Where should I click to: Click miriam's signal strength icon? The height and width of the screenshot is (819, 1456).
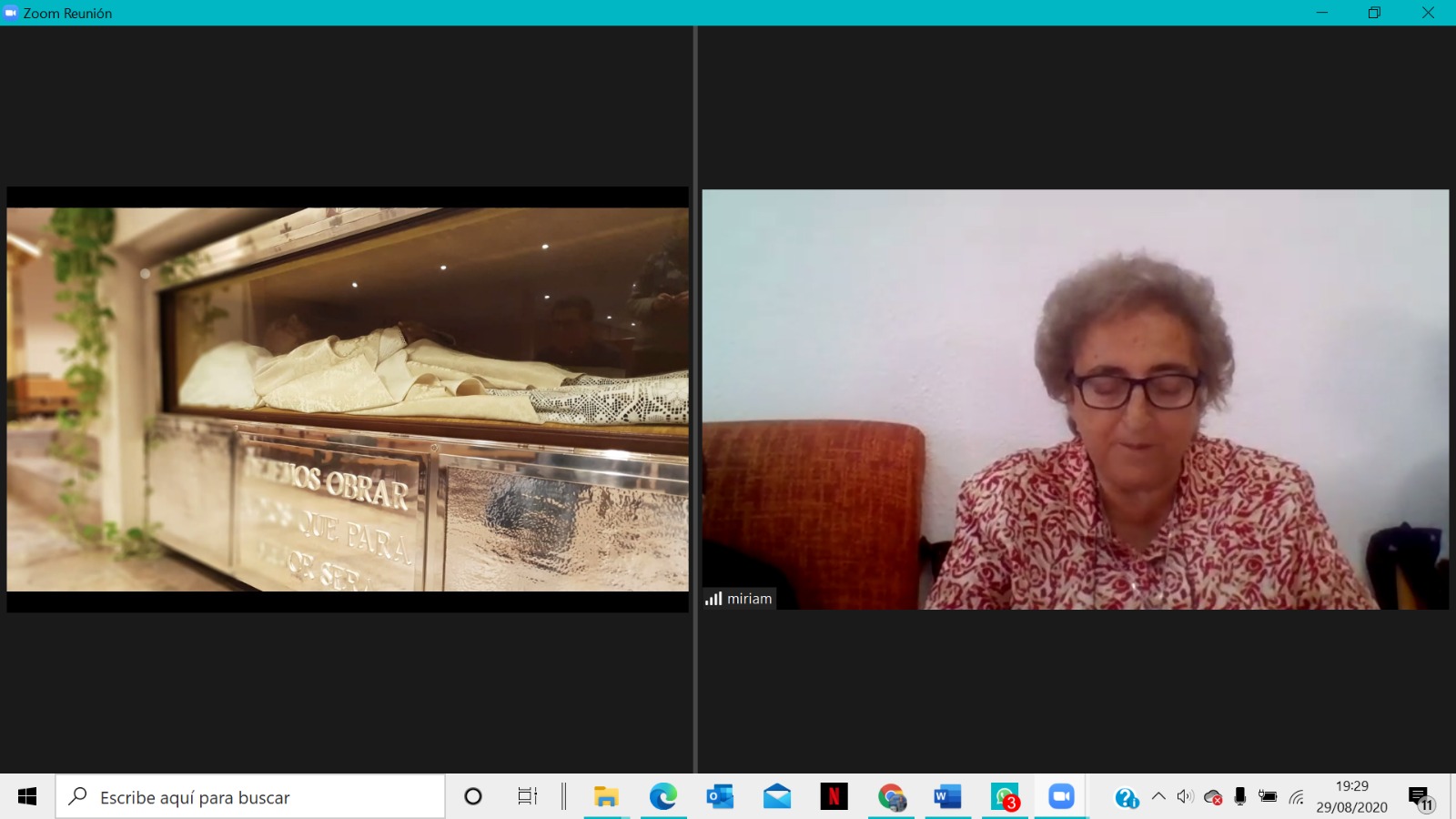713,599
